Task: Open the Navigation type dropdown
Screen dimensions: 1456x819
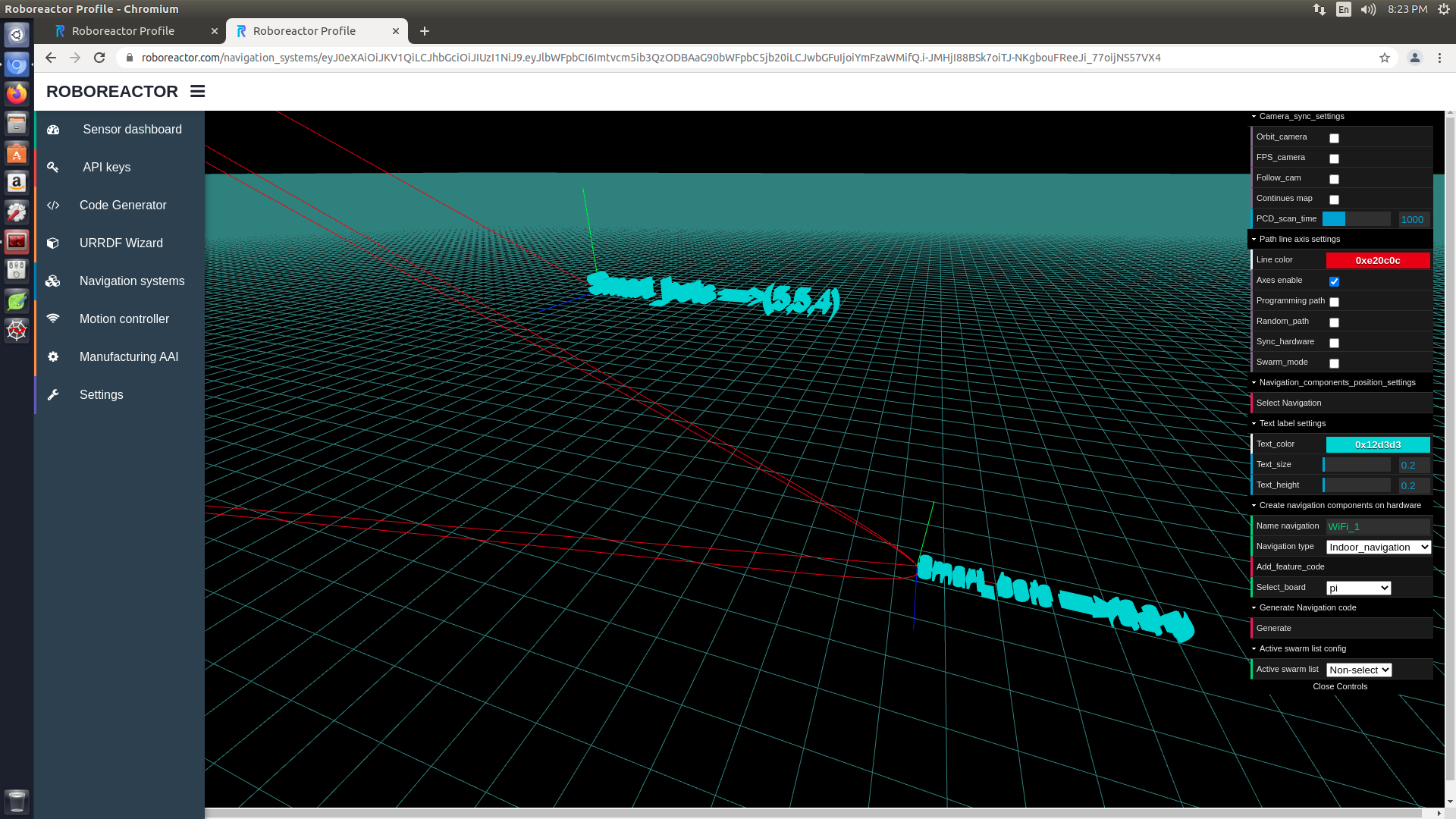Action: [x=1378, y=547]
